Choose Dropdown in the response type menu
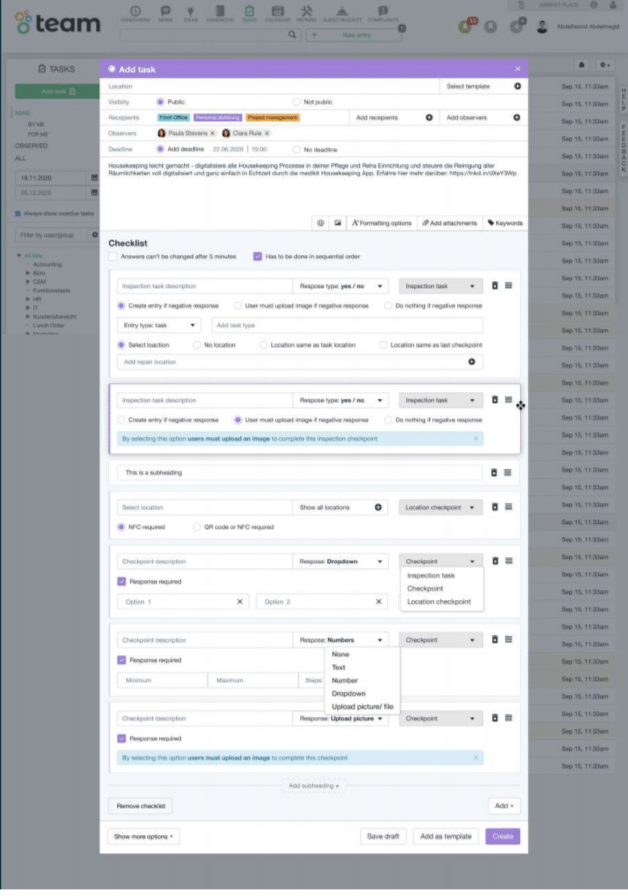This screenshot has height=896, width=628. [x=348, y=694]
